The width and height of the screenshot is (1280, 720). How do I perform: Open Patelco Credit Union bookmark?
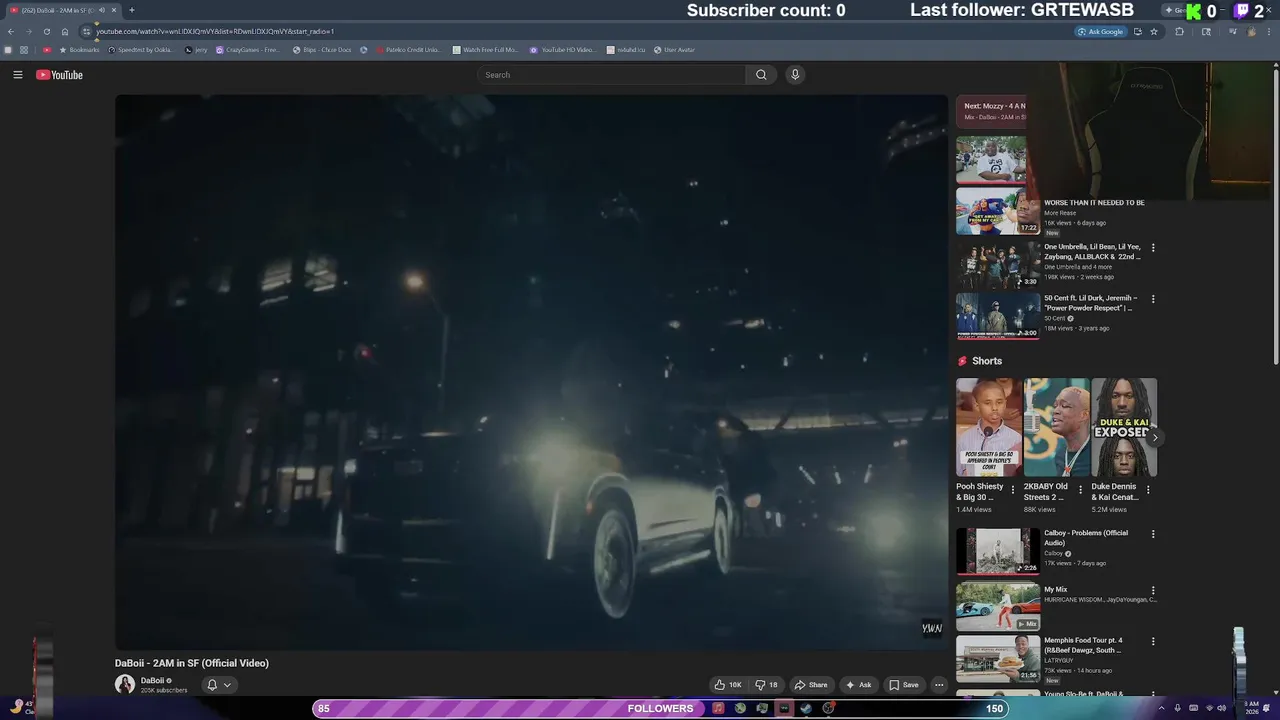click(x=407, y=50)
